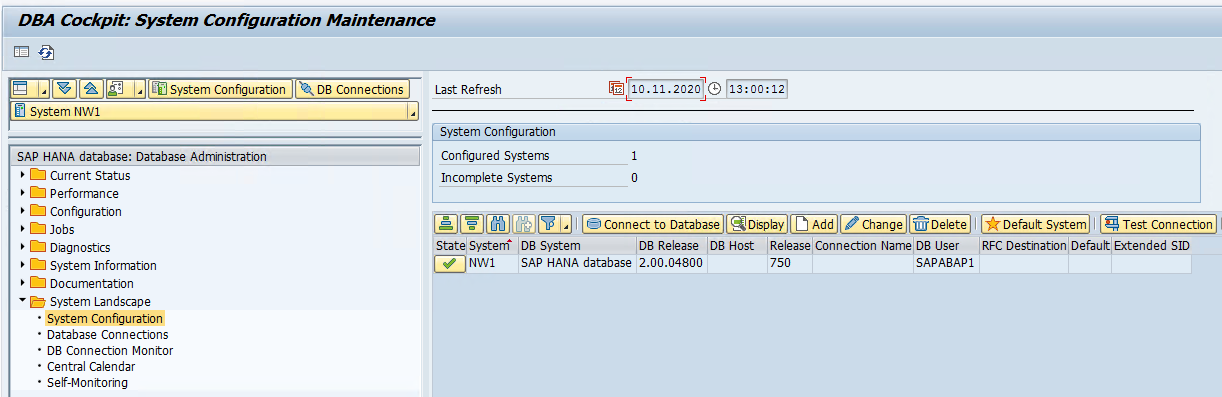The height and width of the screenshot is (397, 1222).
Task: Click the Add button
Action: coord(814,224)
